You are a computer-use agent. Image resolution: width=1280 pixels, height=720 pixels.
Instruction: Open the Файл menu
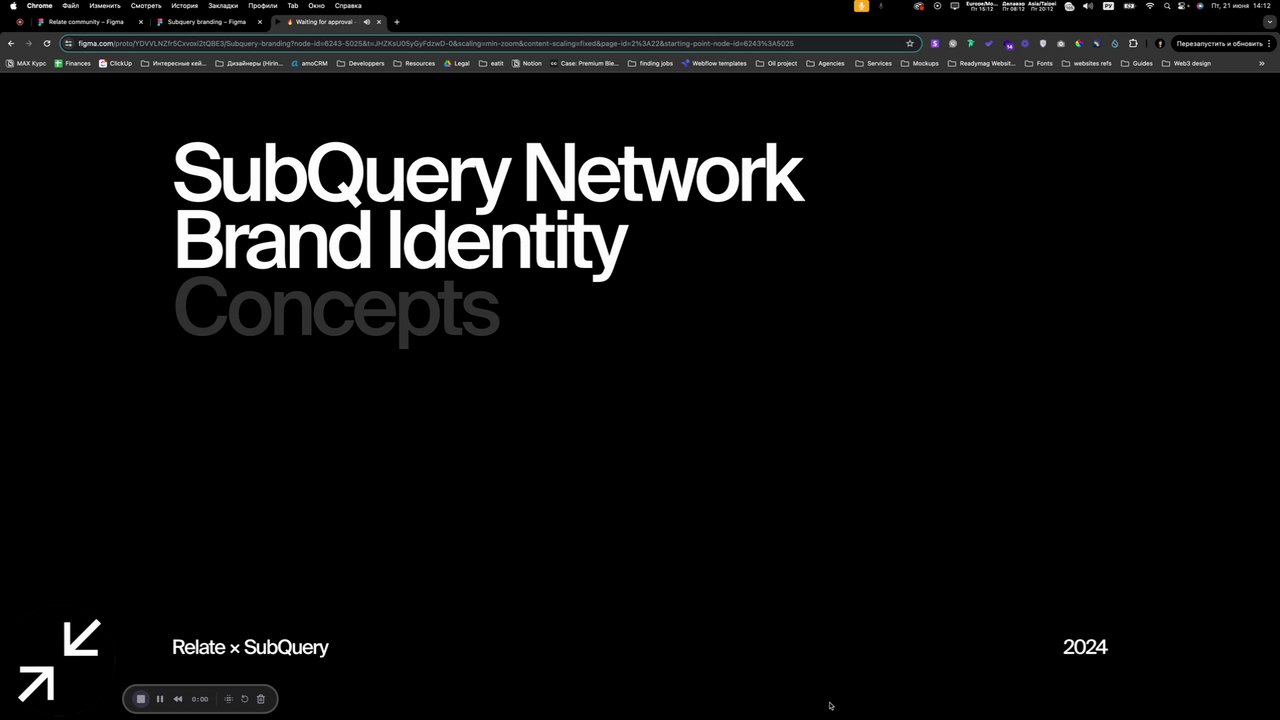pos(70,6)
